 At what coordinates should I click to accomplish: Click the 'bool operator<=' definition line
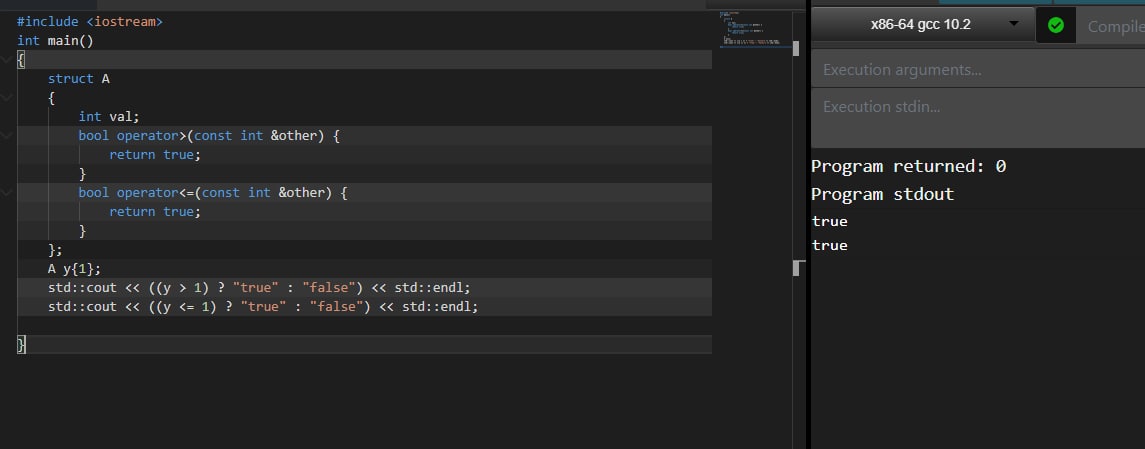point(212,192)
